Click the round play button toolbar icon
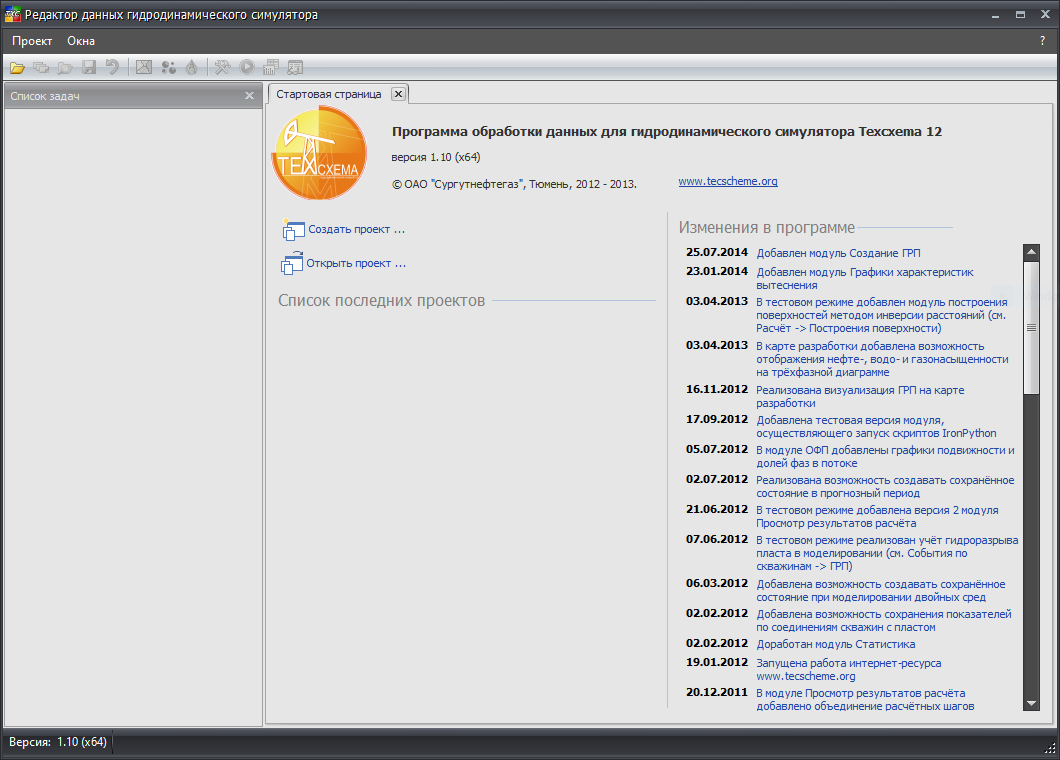The width and height of the screenshot is (1060, 760). point(247,67)
